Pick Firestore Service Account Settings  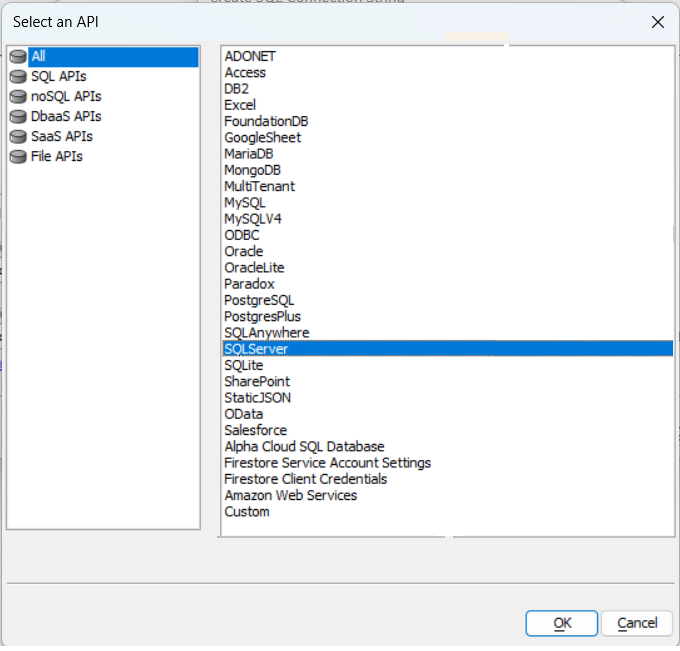point(327,463)
